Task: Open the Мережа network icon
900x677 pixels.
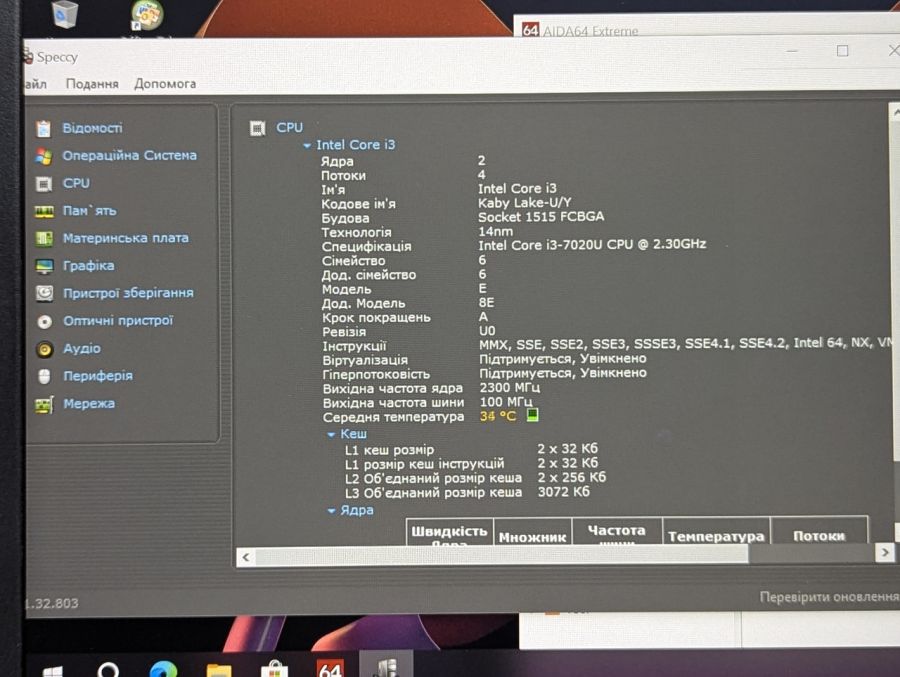Action: pyautogui.click(x=44, y=404)
